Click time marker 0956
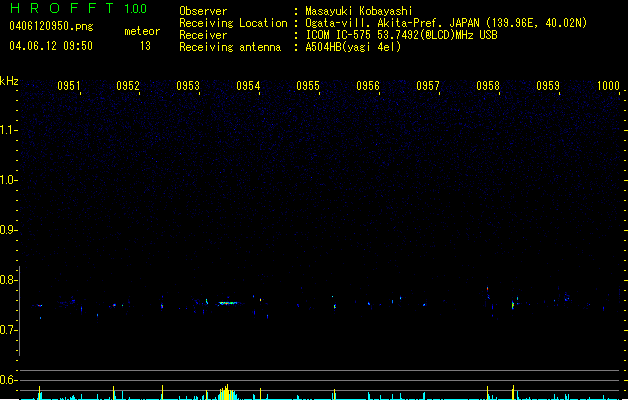 click(x=368, y=86)
